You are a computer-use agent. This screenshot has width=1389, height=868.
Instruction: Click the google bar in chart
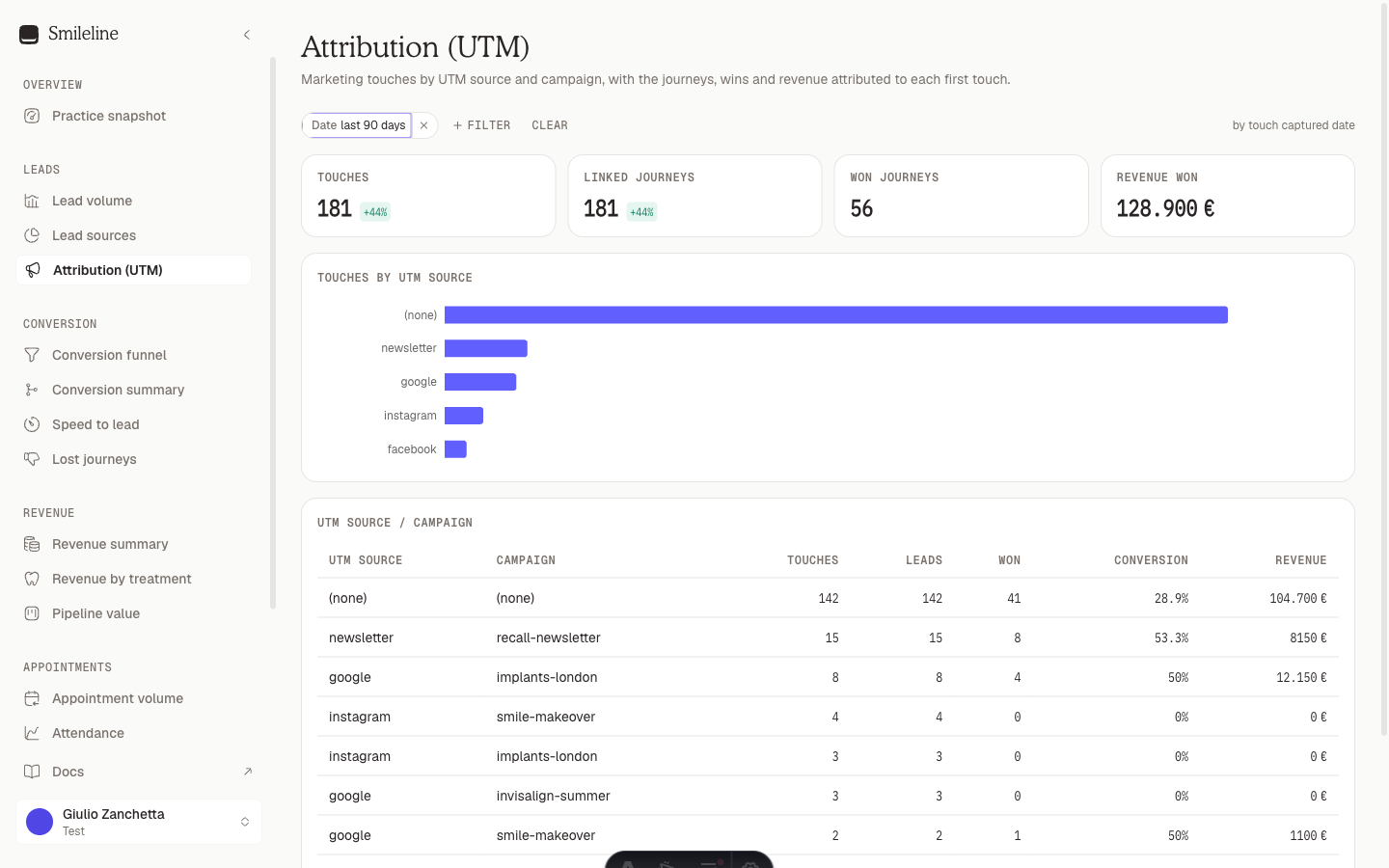(480, 382)
